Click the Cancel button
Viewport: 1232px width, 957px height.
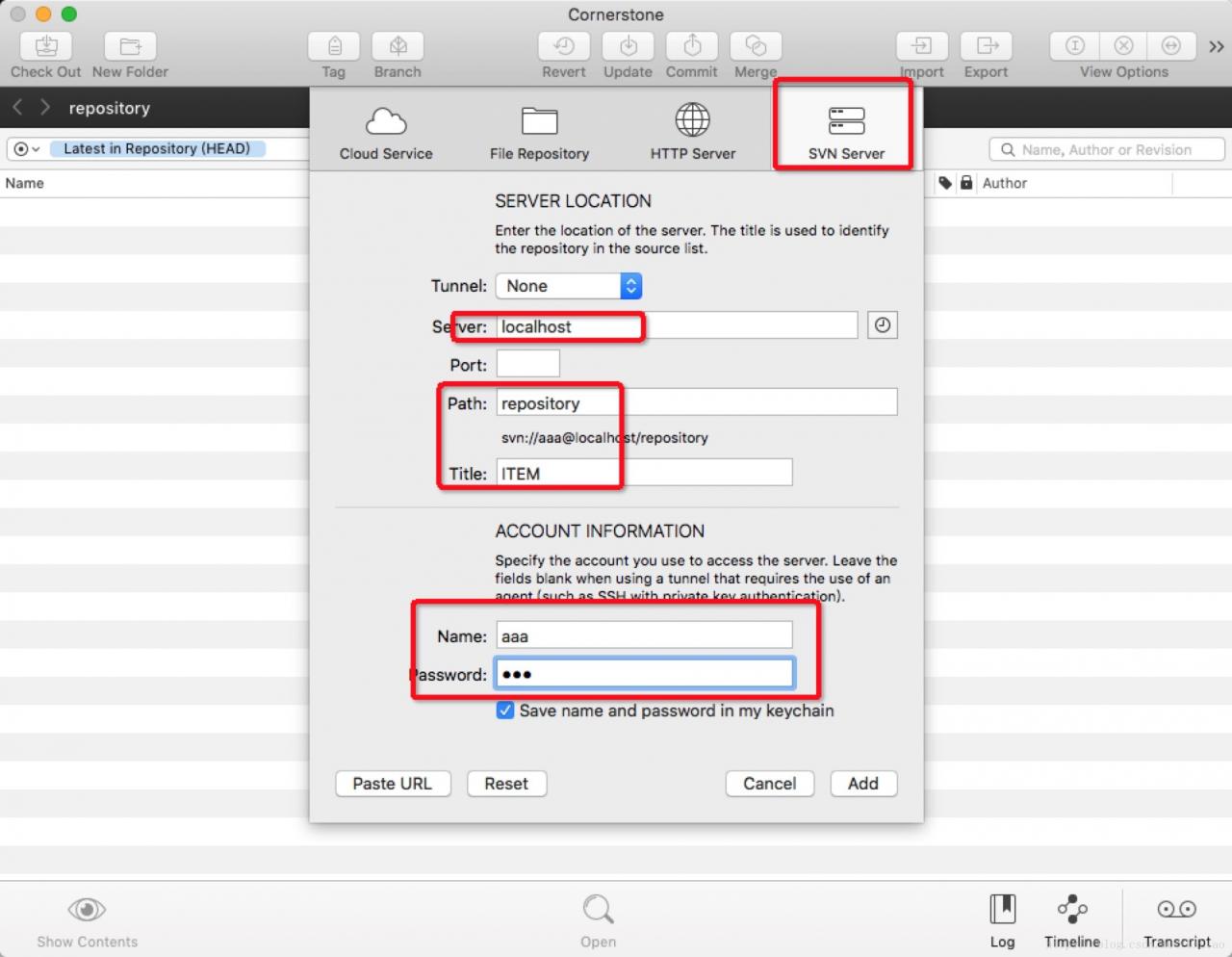769,784
